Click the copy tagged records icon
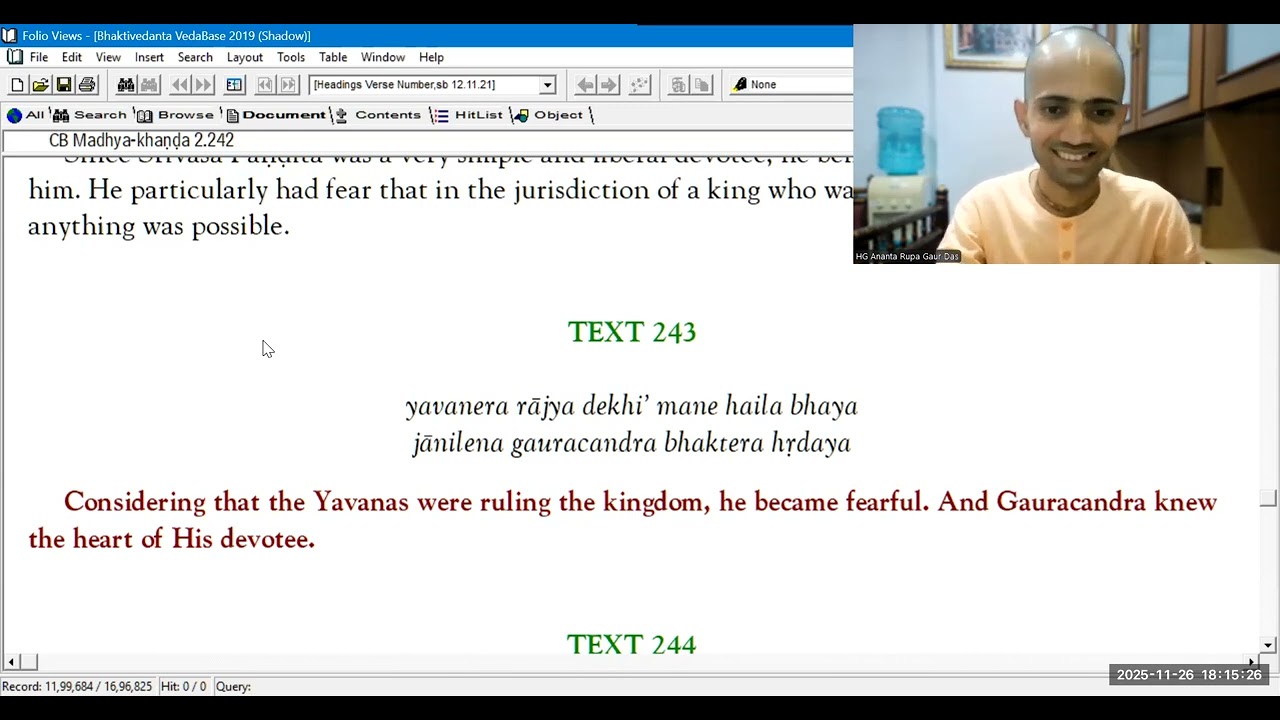The width and height of the screenshot is (1280, 720). pyautogui.click(x=702, y=85)
